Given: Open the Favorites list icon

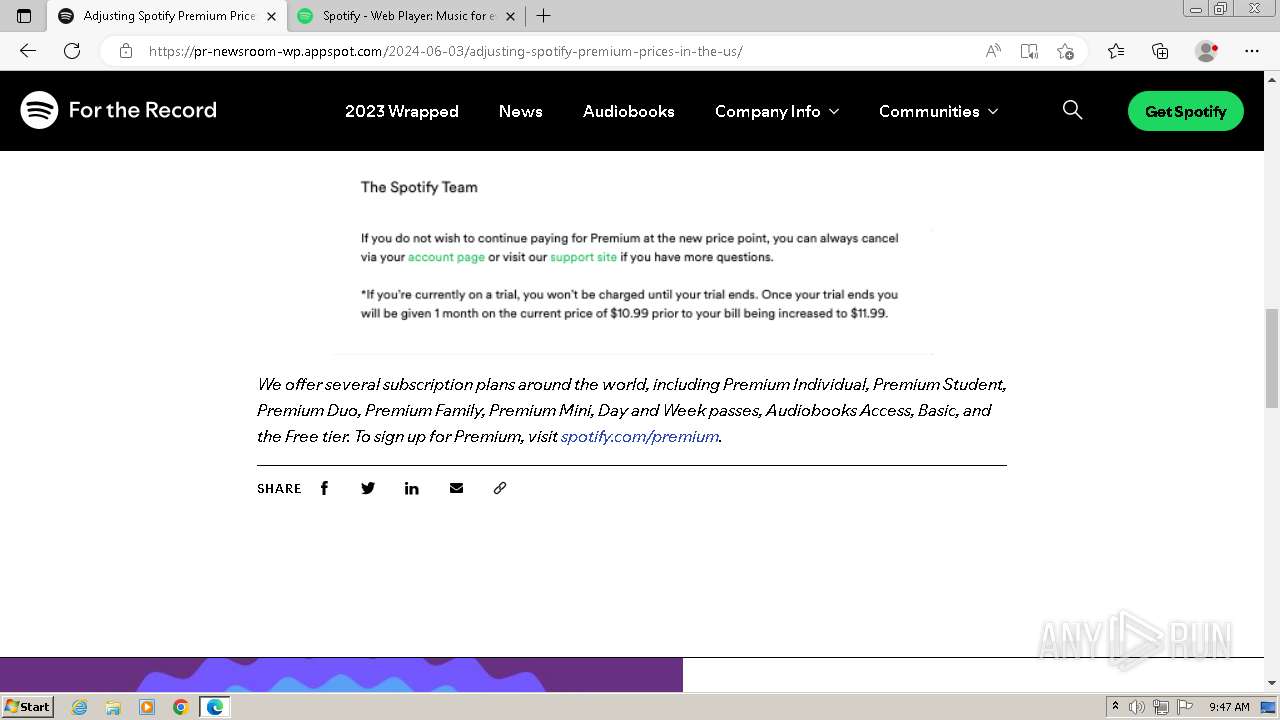Looking at the screenshot, I should pyautogui.click(x=1116, y=51).
